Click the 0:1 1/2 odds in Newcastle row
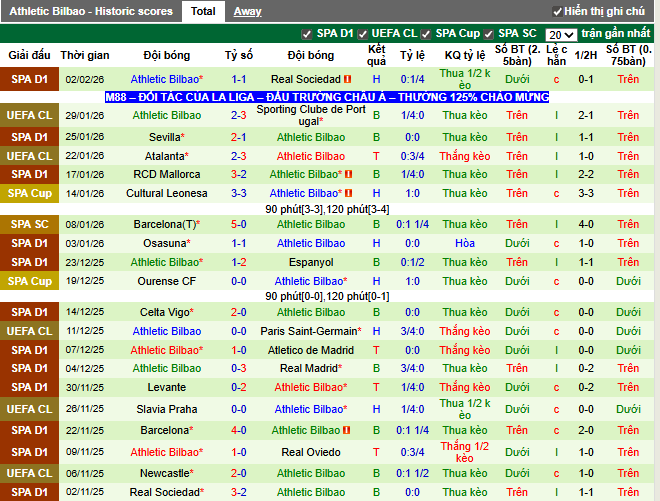The width and height of the screenshot is (660, 501). [412, 473]
